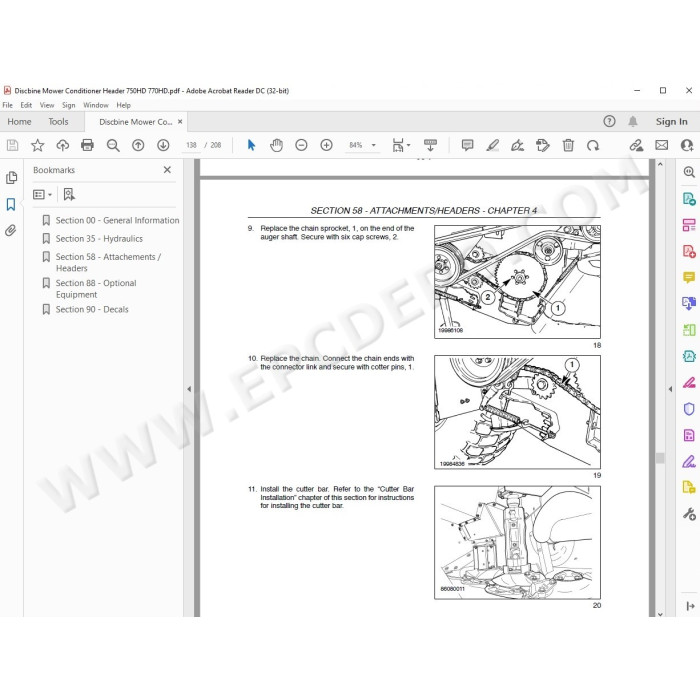
Task: Click figure 18 chain sprocket illustration
Action: pyautogui.click(x=517, y=282)
